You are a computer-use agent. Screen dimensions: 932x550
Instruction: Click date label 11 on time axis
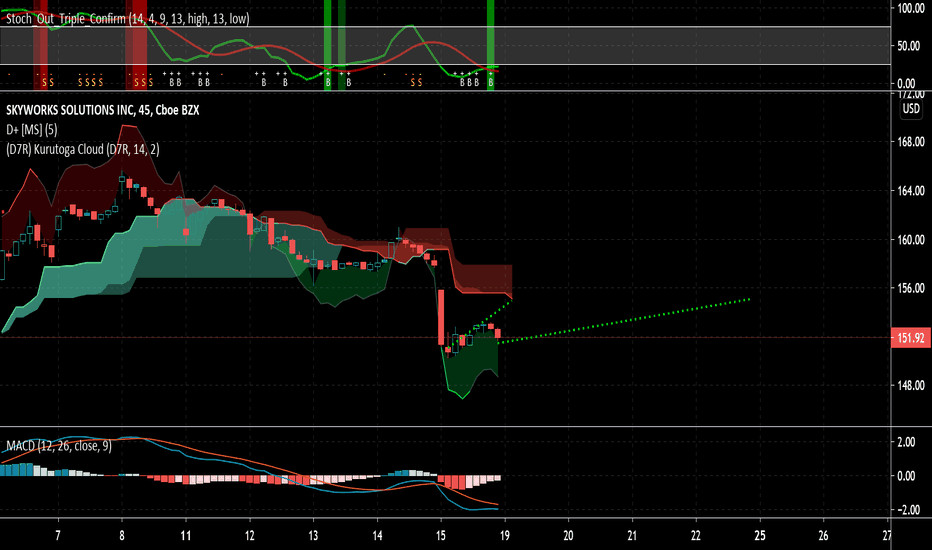(x=185, y=536)
